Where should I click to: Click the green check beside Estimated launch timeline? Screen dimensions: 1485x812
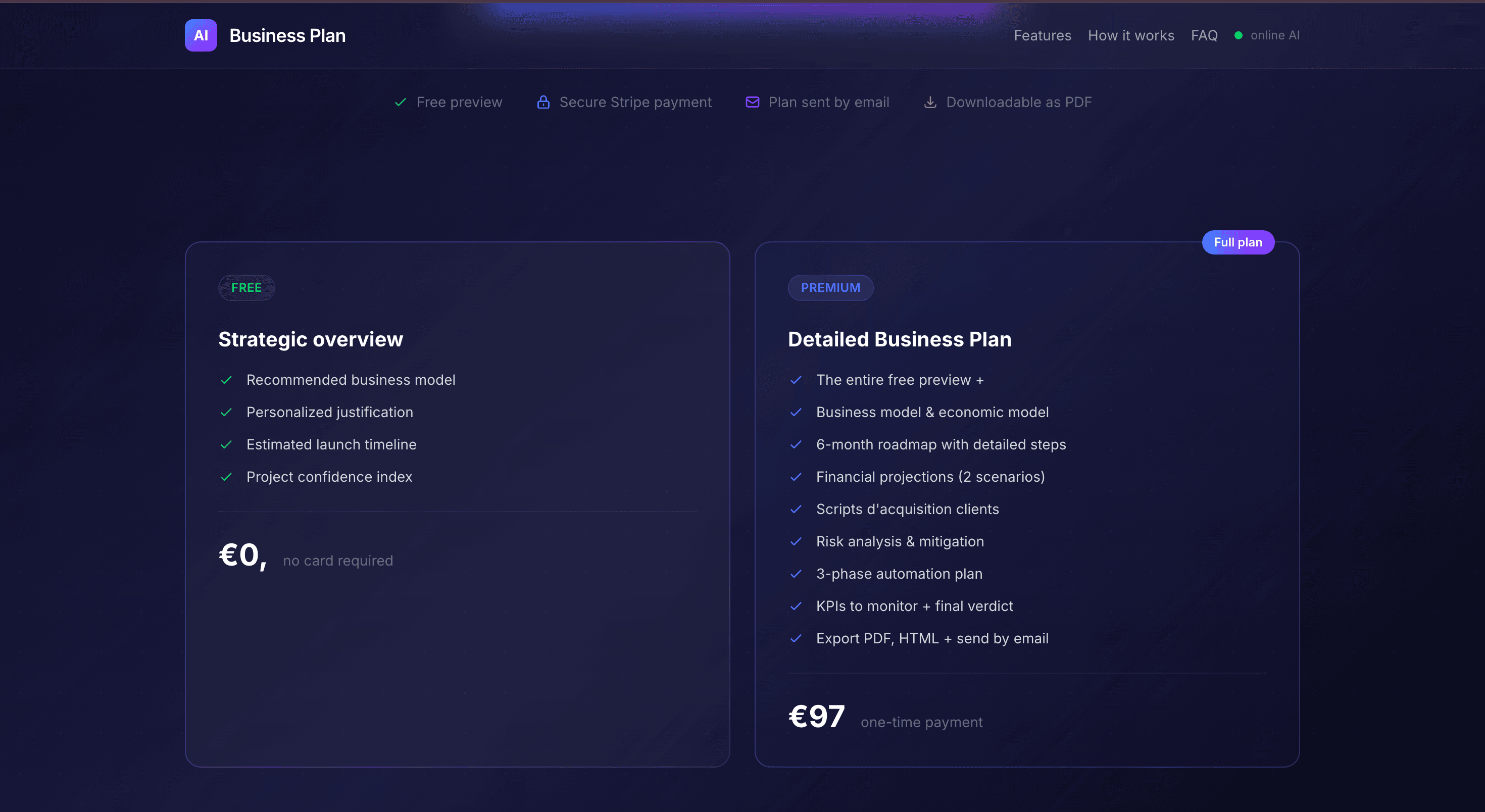[x=226, y=444]
